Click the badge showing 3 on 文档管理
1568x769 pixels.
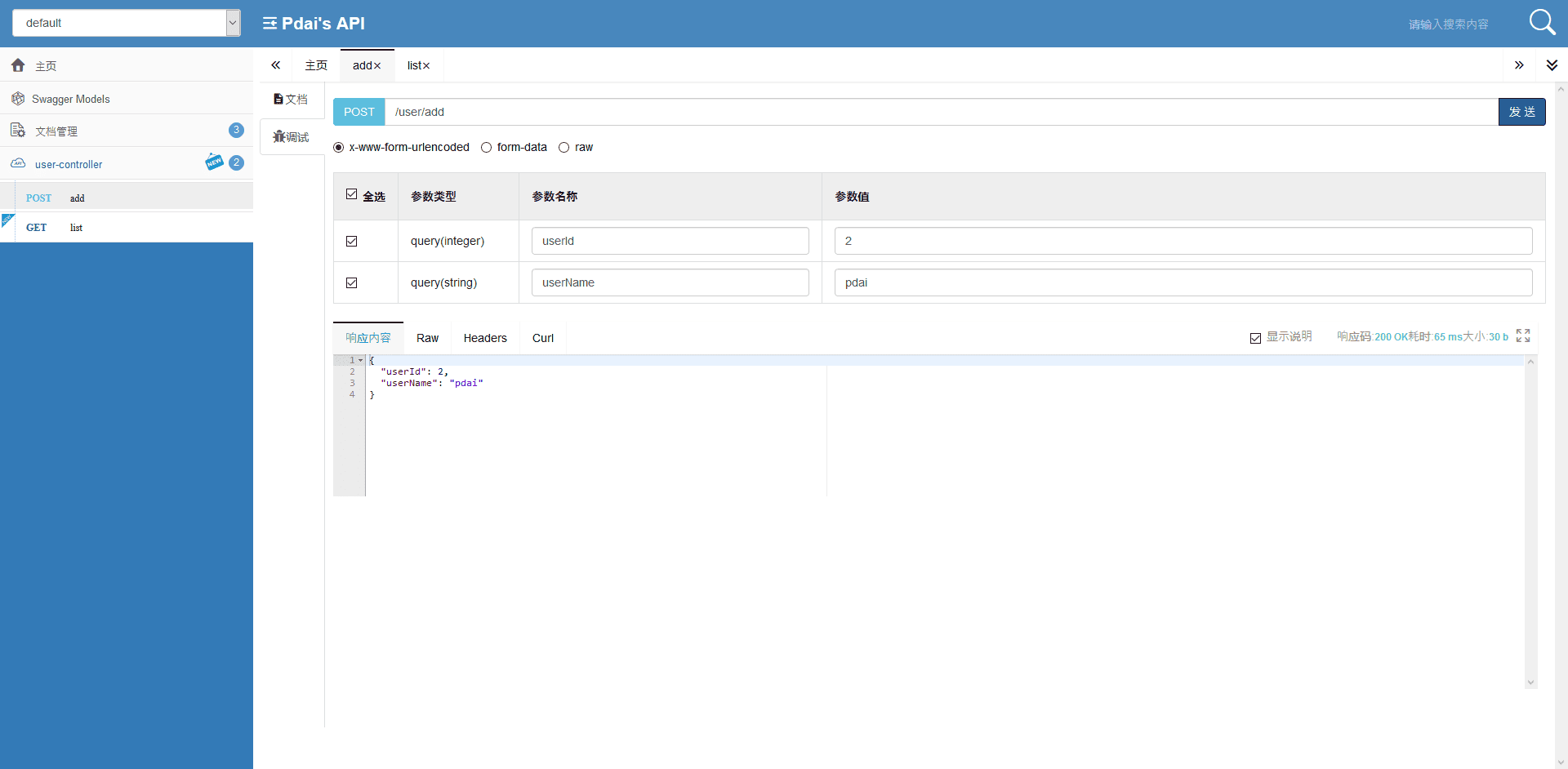(236, 130)
